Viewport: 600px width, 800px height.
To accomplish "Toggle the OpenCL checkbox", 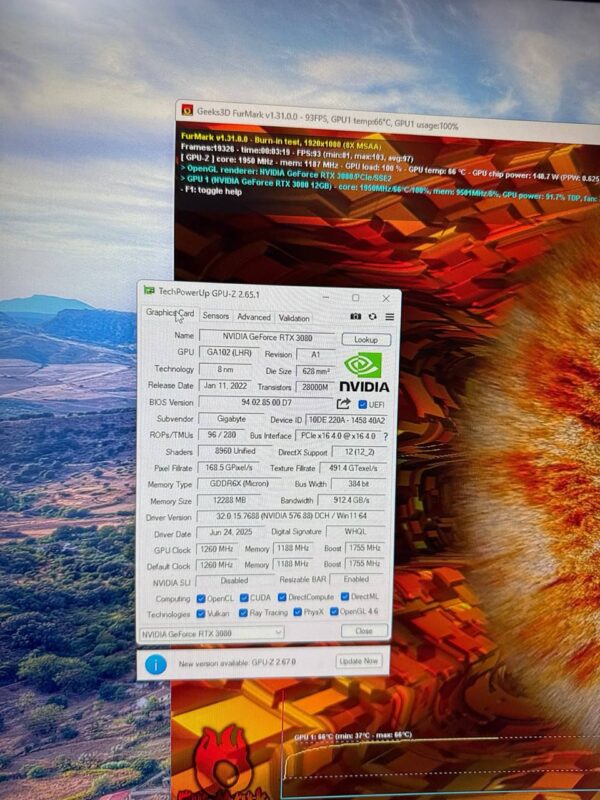I will click(201, 598).
